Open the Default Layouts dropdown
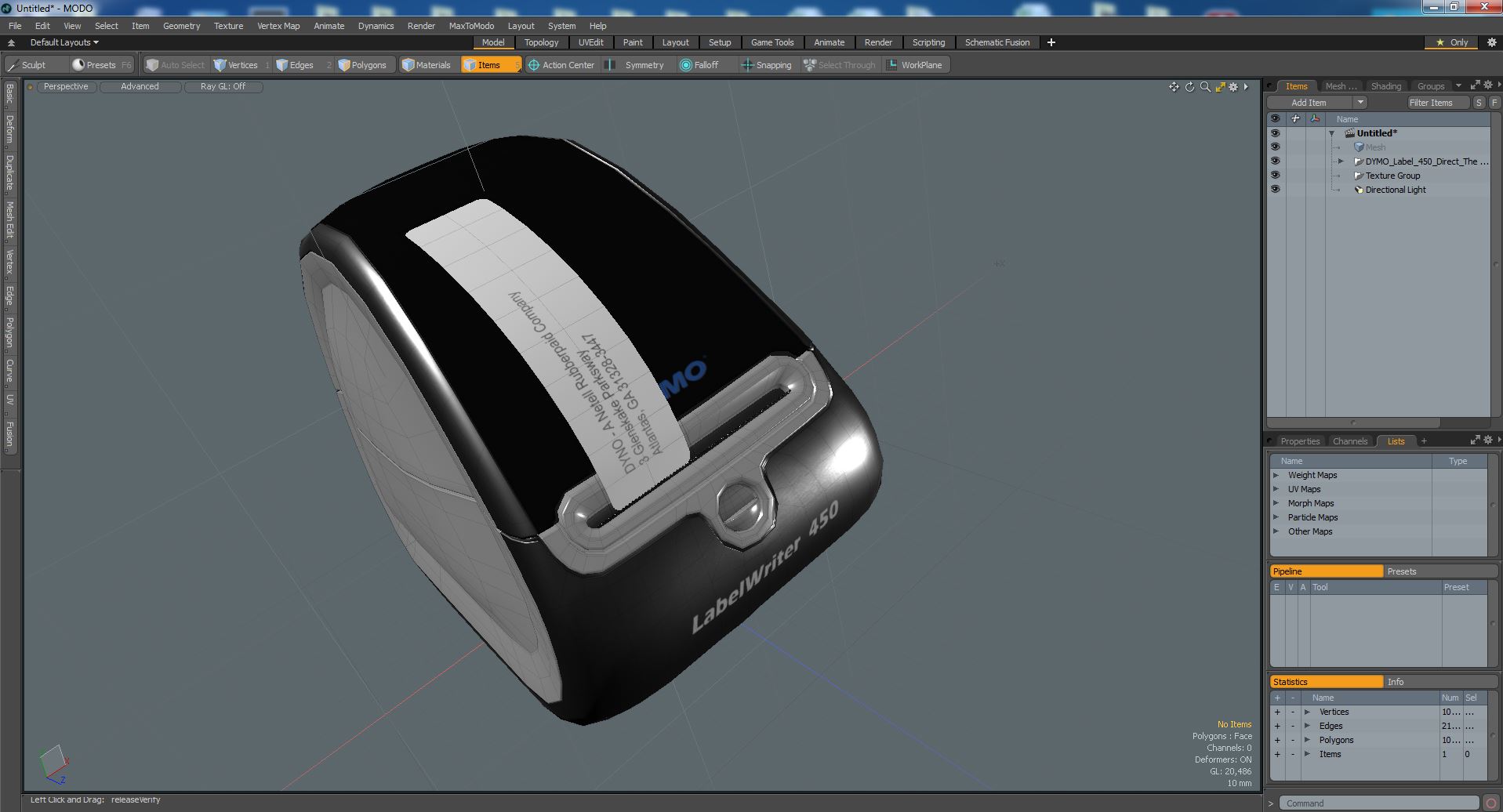This screenshot has width=1503, height=812. (x=64, y=42)
